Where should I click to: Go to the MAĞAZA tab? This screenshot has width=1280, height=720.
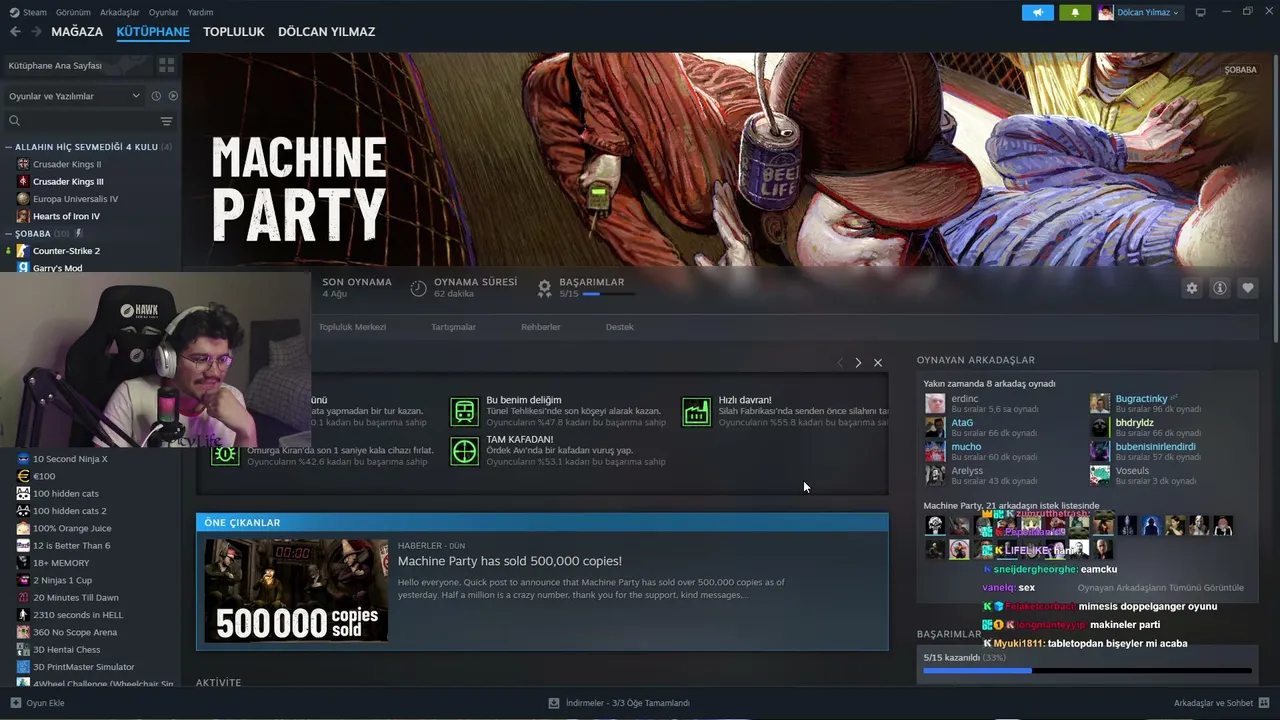(77, 32)
